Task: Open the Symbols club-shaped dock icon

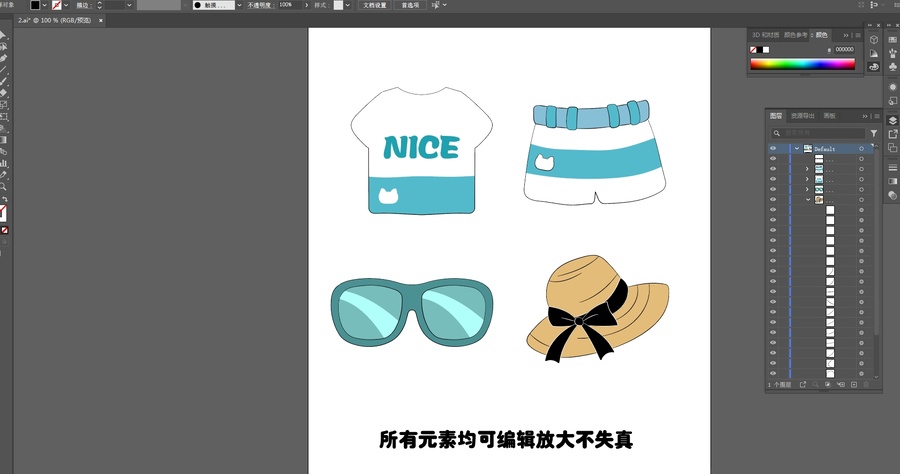Action: pos(893,67)
